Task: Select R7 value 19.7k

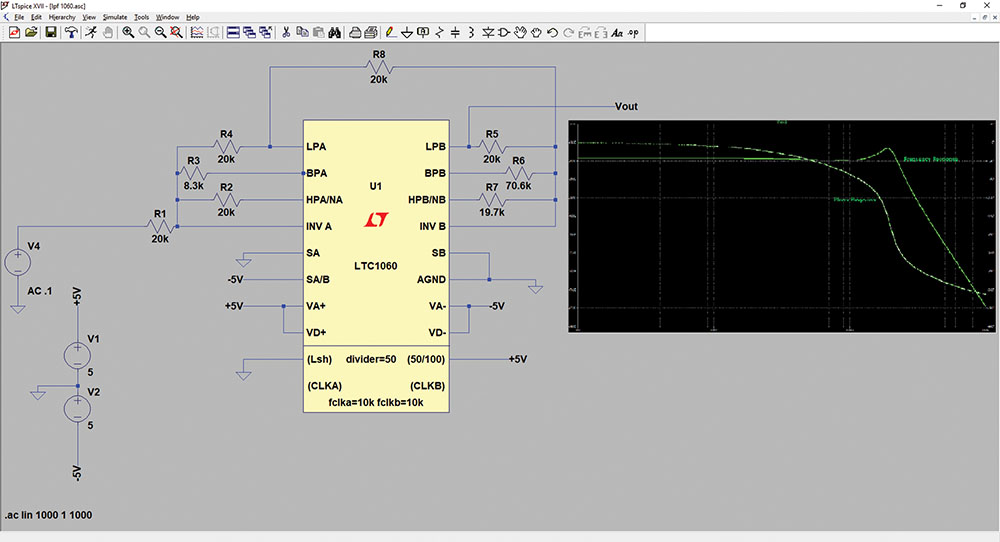Action: (x=492, y=212)
